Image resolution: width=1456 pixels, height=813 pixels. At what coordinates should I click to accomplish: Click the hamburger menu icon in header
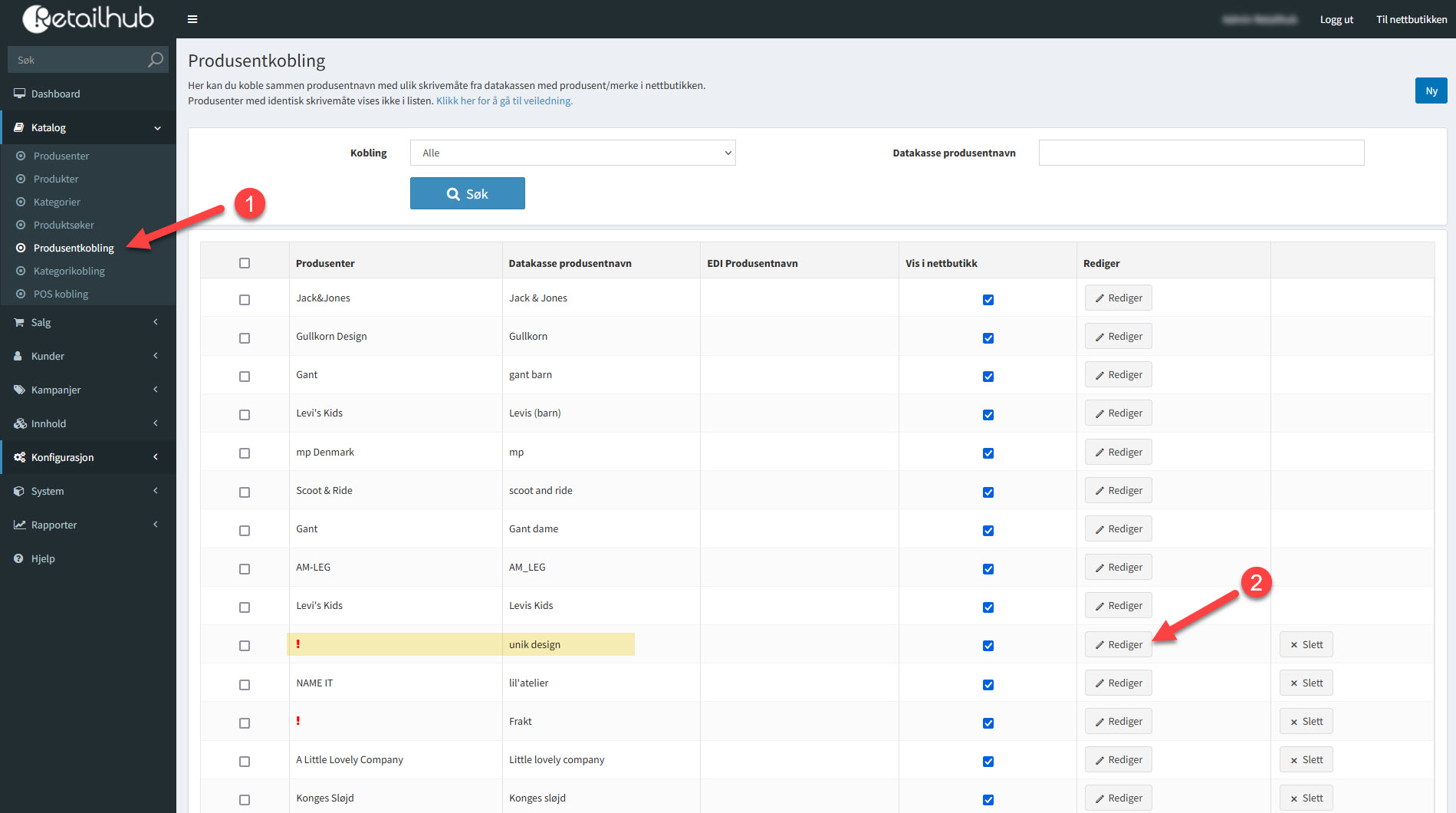192,19
